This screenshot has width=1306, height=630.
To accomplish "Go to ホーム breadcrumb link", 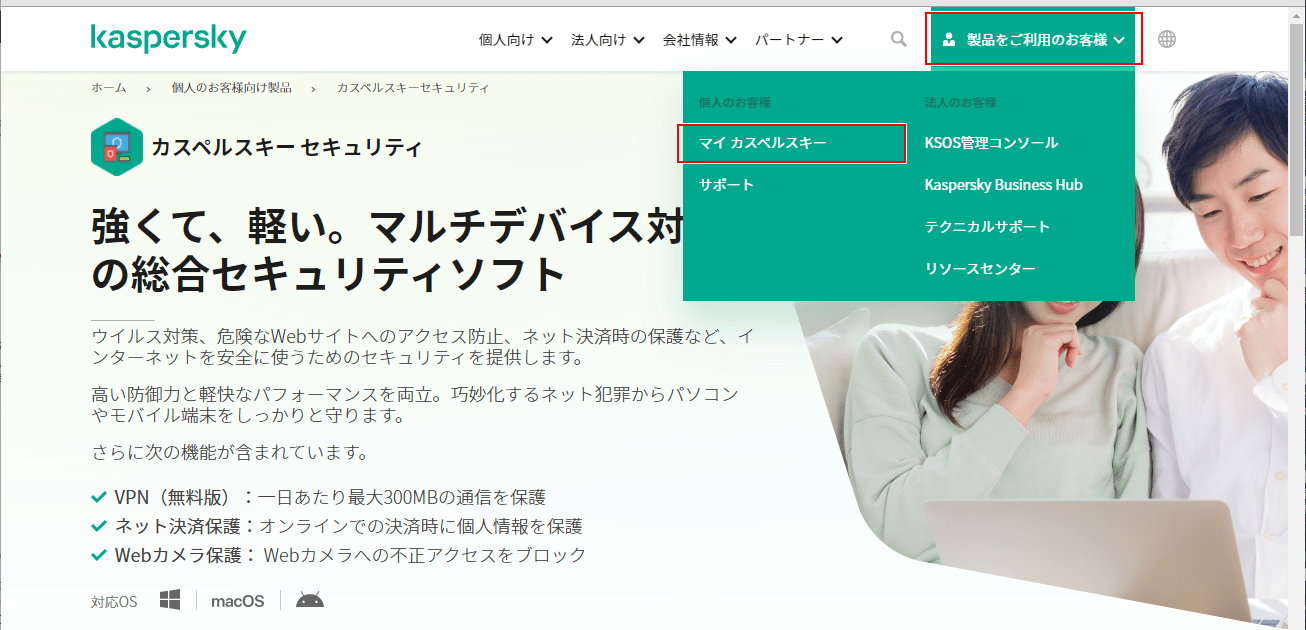I will point(109,88).
